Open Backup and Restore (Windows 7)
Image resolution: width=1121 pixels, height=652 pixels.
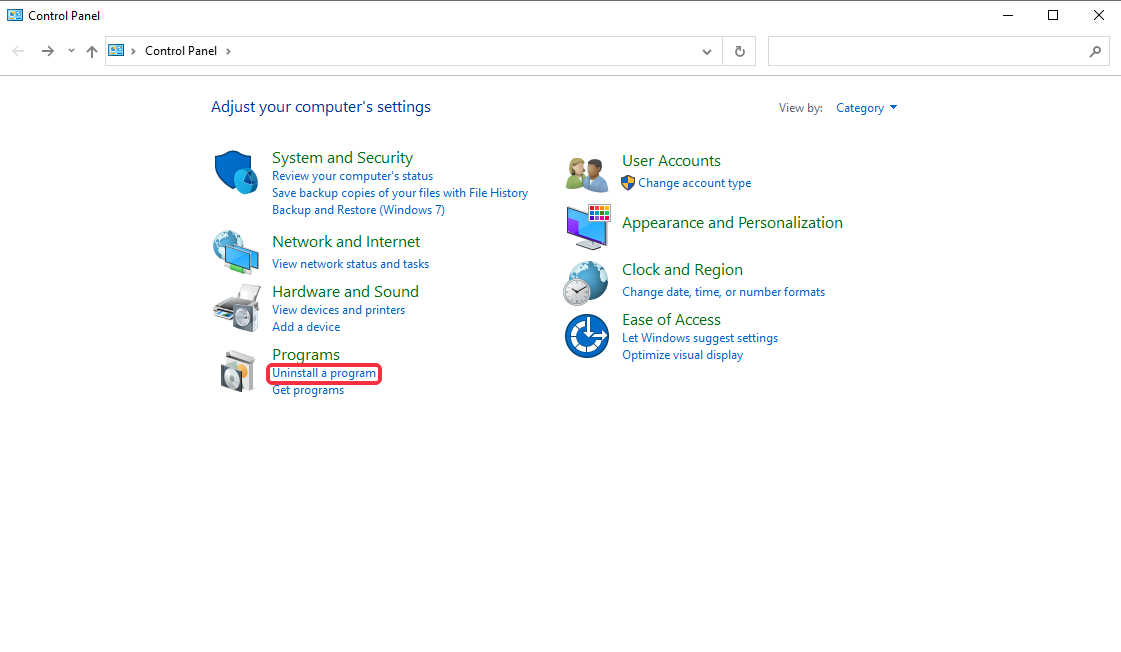click(358, 210)
